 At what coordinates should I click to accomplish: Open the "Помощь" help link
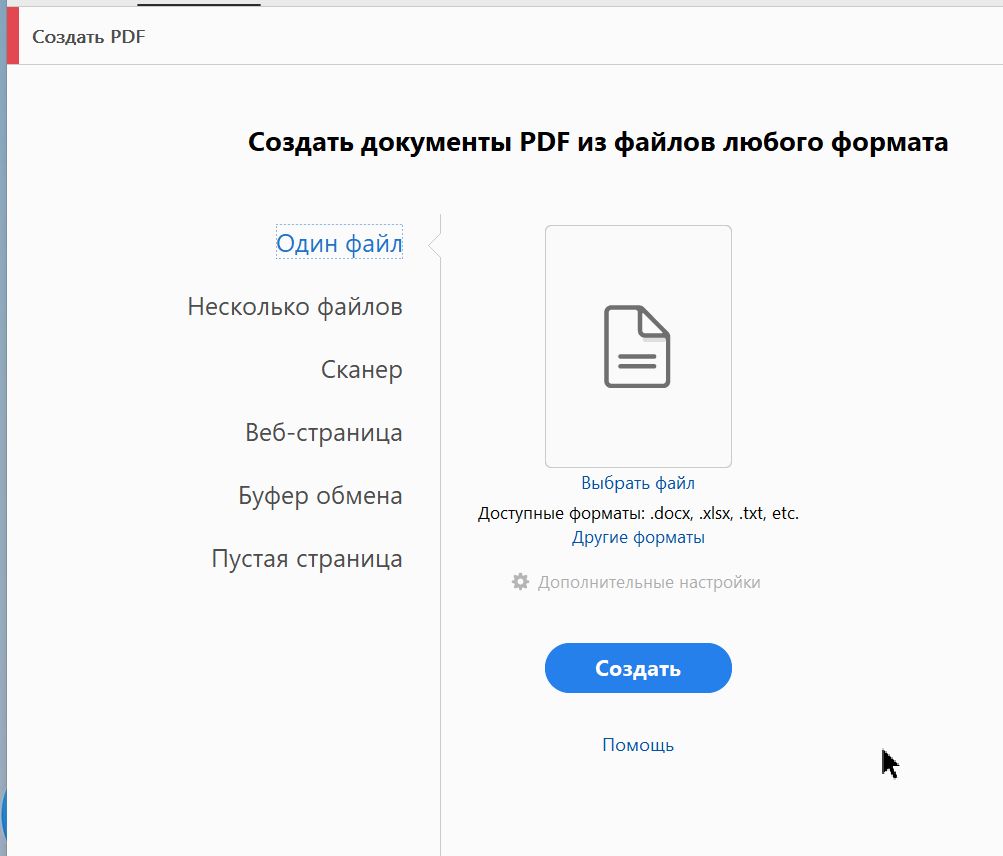637,744
